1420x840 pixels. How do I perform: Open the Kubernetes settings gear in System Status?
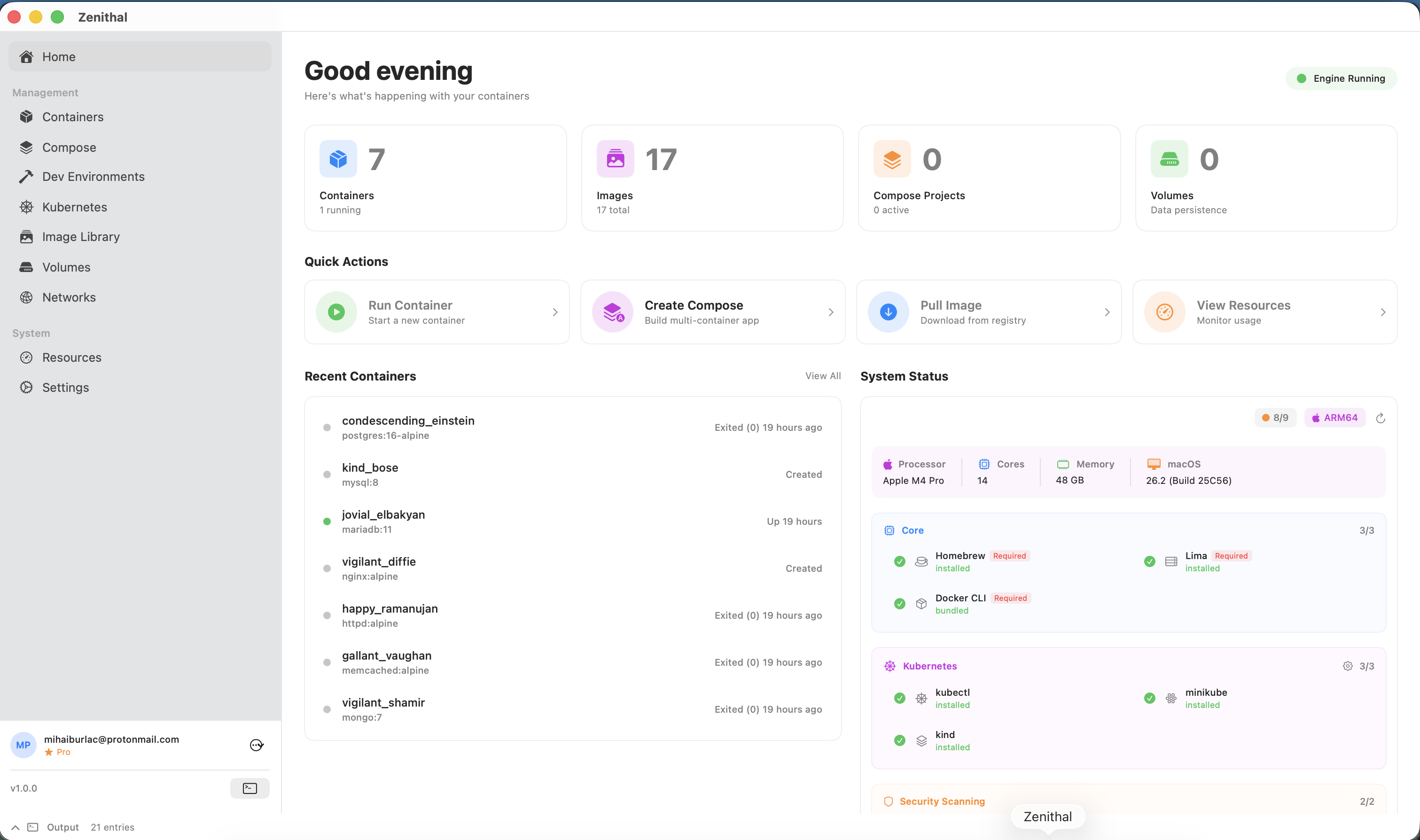click(x=1348, y=666)
